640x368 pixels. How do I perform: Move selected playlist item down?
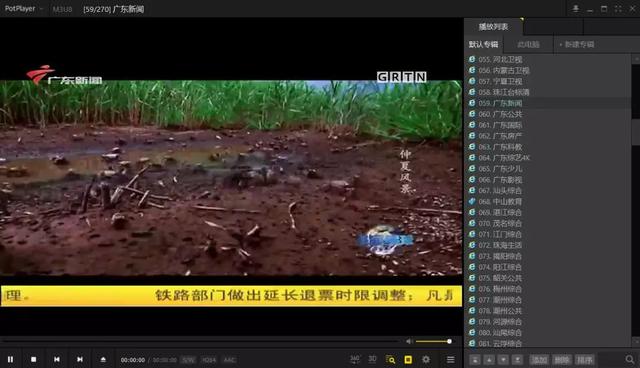pyautogui.click(x=503, y=359)
